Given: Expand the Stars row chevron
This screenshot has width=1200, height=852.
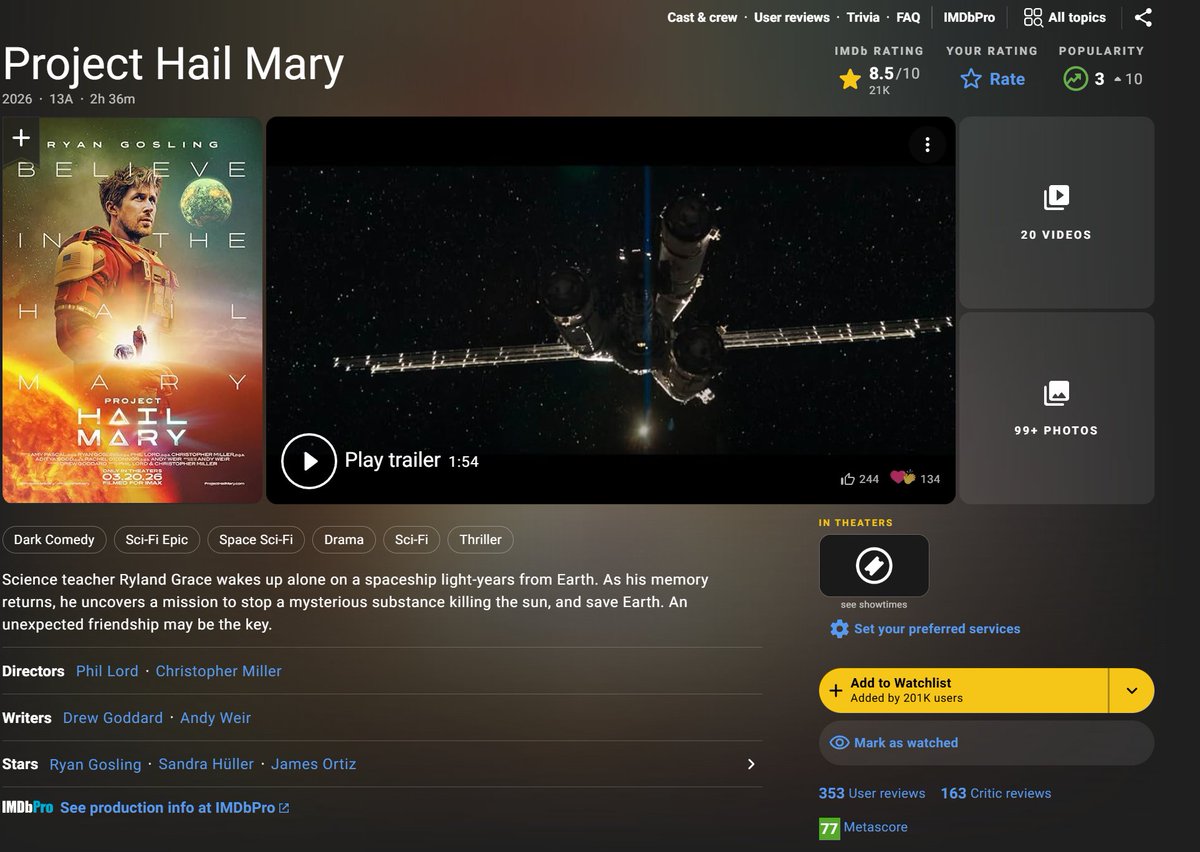Looking at the screenshot, I should (x=752, y=764).
